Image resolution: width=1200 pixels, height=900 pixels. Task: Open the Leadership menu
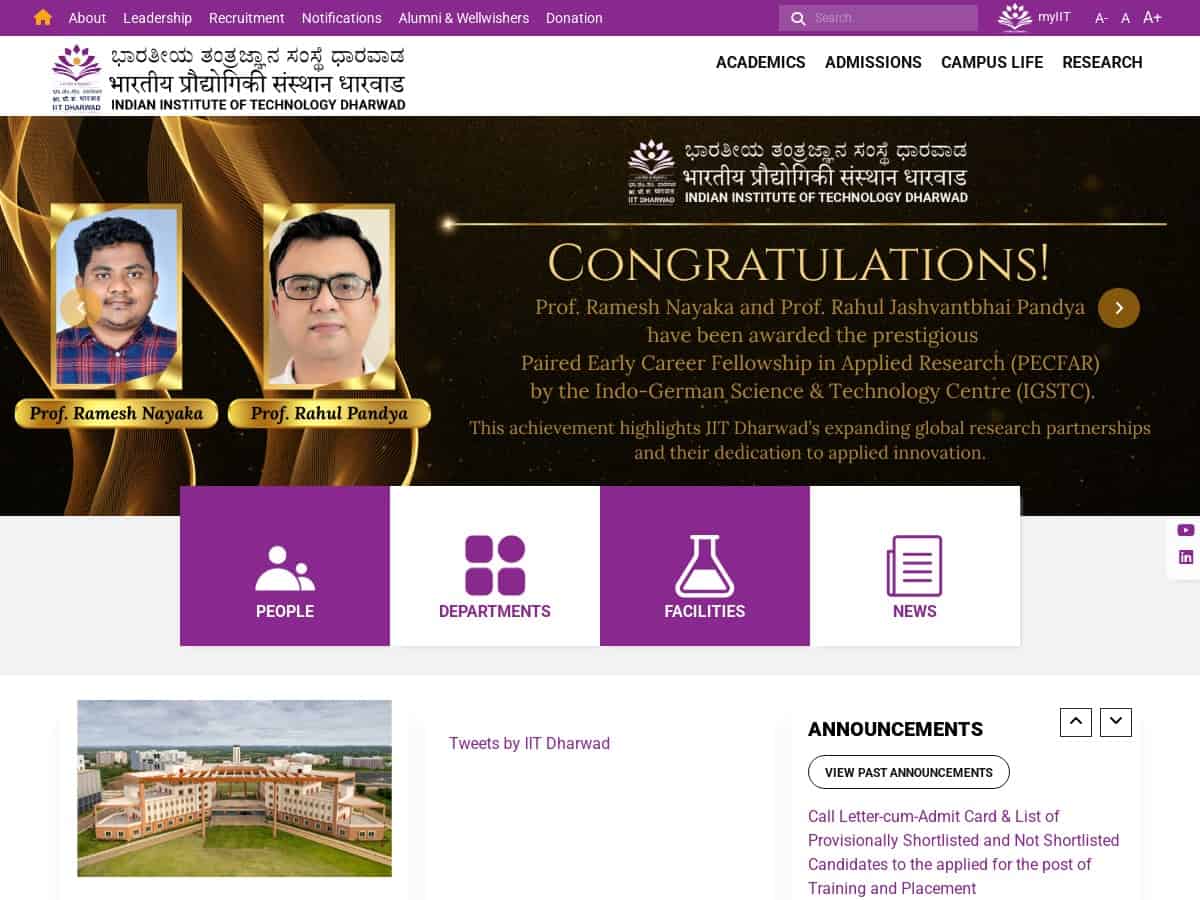pos(157,18)
